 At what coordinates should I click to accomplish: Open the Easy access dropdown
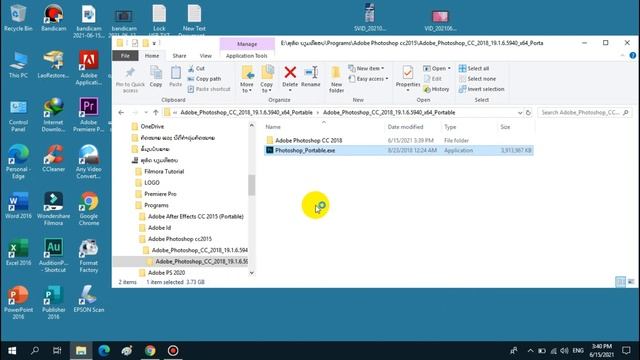tap(368, 79)
